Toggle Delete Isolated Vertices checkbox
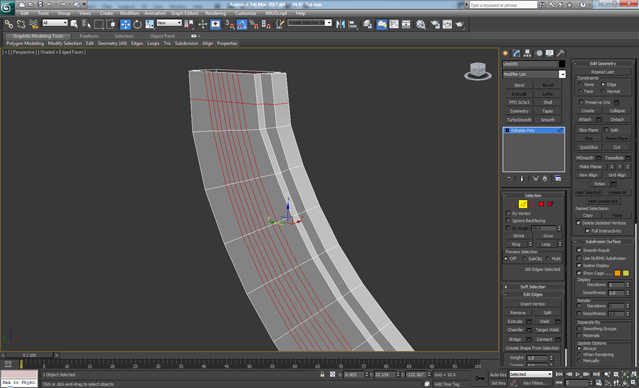Viewport: 639px width, 388px height. 578,223
